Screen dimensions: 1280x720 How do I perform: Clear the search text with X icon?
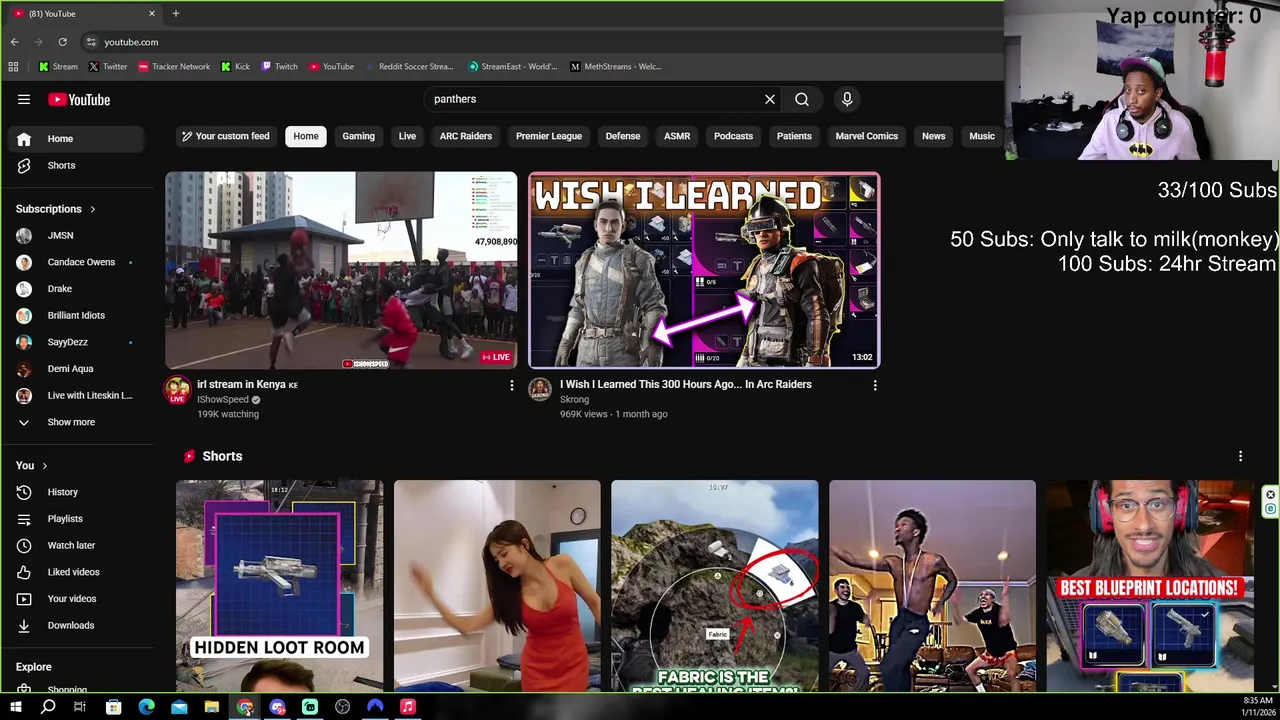(x=770, y=99)
